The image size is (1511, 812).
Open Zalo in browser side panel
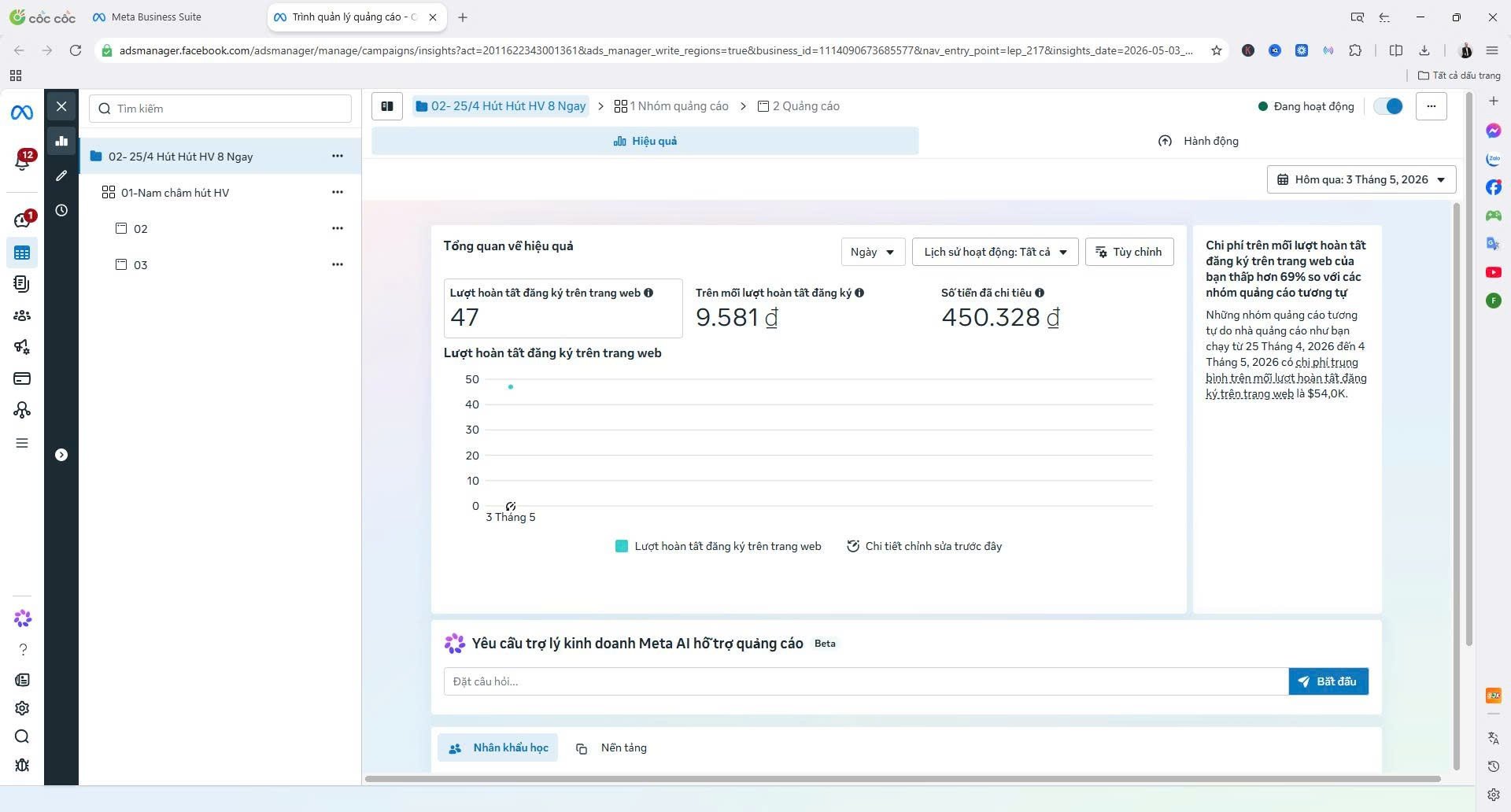[1494, 159]
